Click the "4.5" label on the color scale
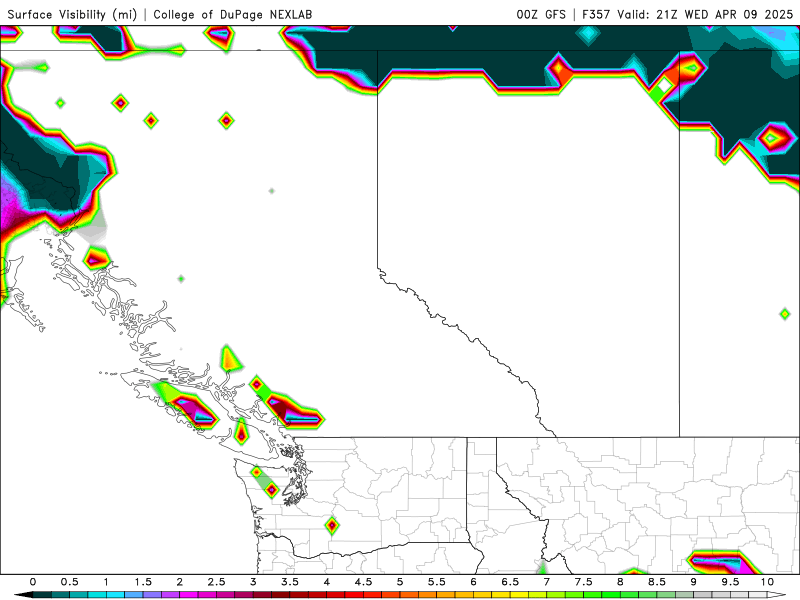Image resolution: width=800 pixels, height=600 pixels. click(x=363, y=582)
